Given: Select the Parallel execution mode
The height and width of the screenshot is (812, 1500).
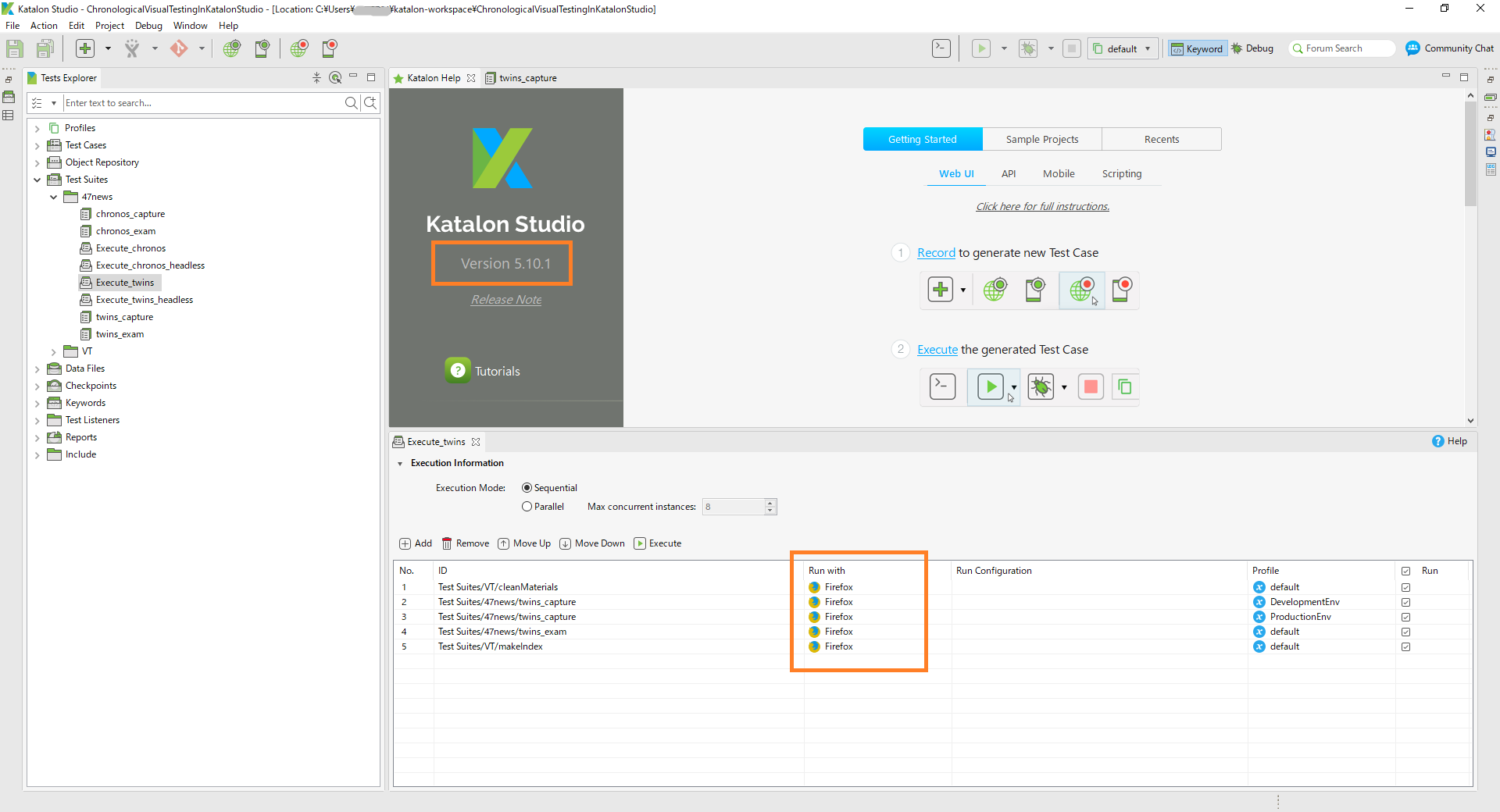Looking at the screenshot, I should pyautogui.click(x=543, y=507).
